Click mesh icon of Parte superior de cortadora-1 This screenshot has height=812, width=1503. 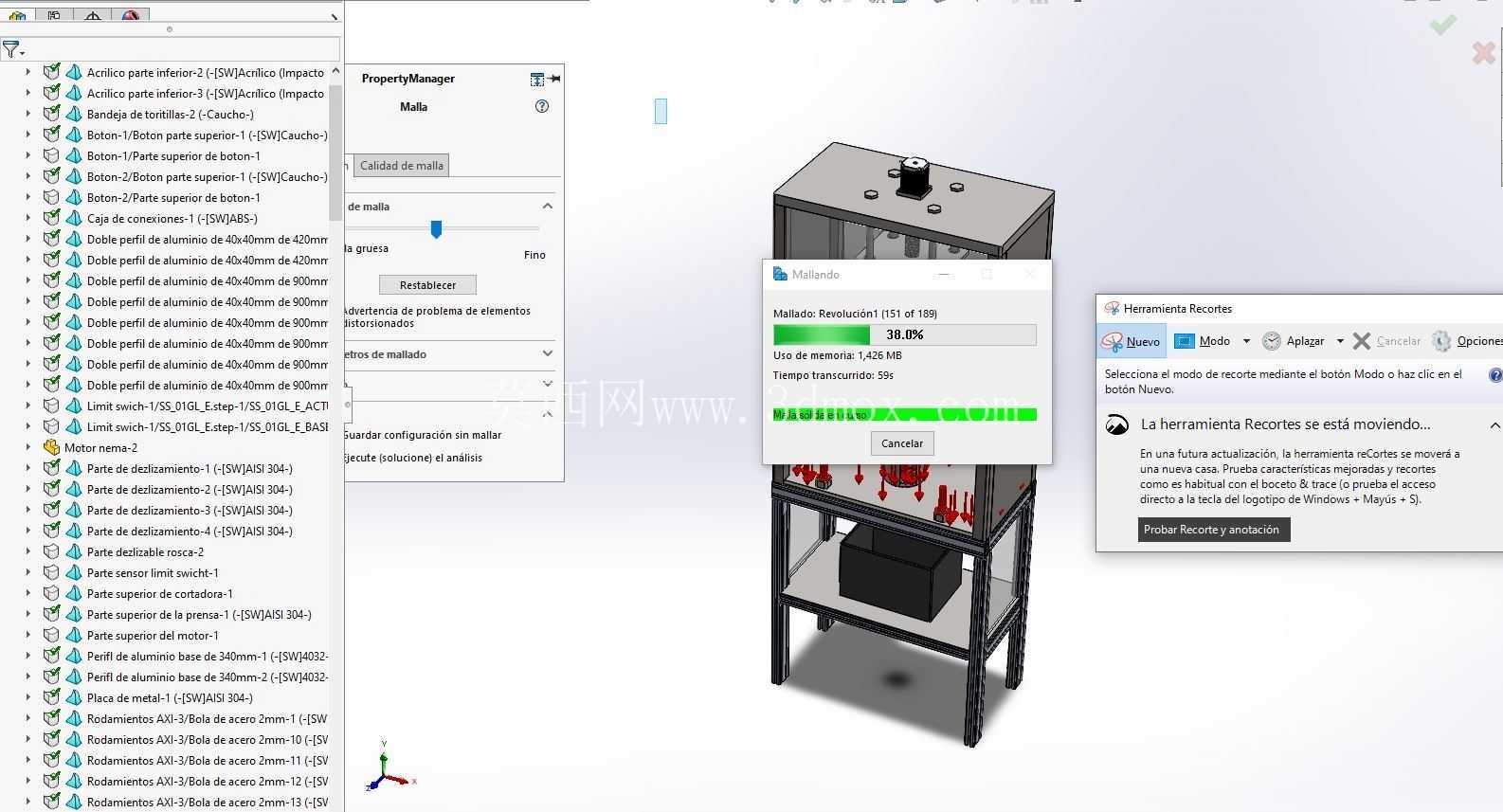click(x=74, y=593)
